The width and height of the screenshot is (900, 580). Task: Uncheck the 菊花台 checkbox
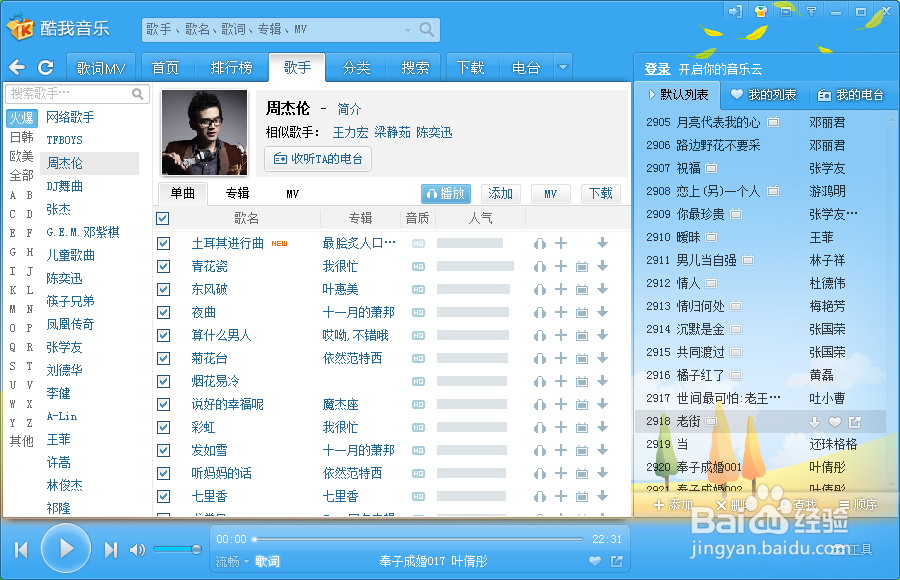(x=164, y=358)
